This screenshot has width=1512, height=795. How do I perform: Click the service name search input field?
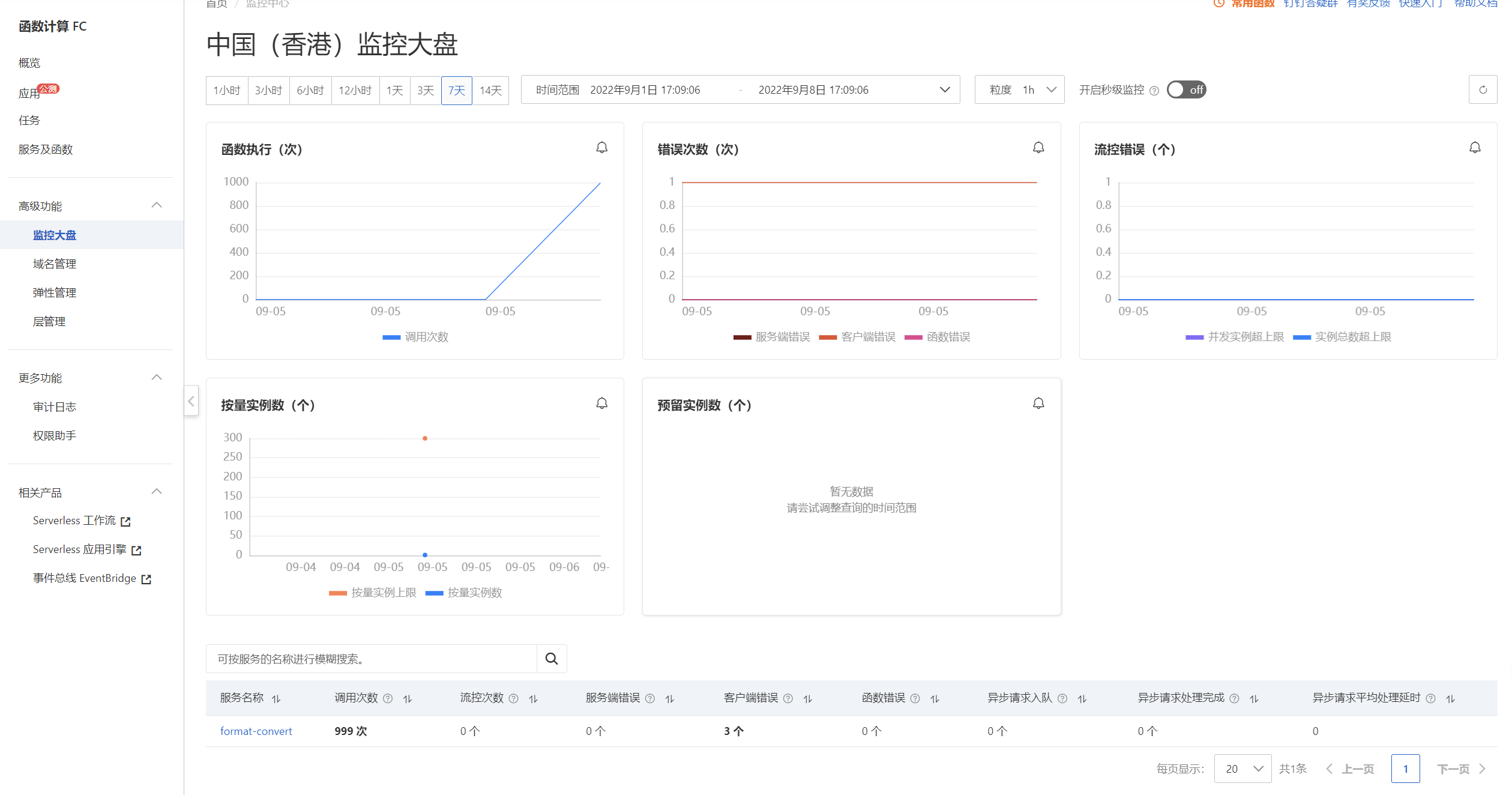point(372,659)
